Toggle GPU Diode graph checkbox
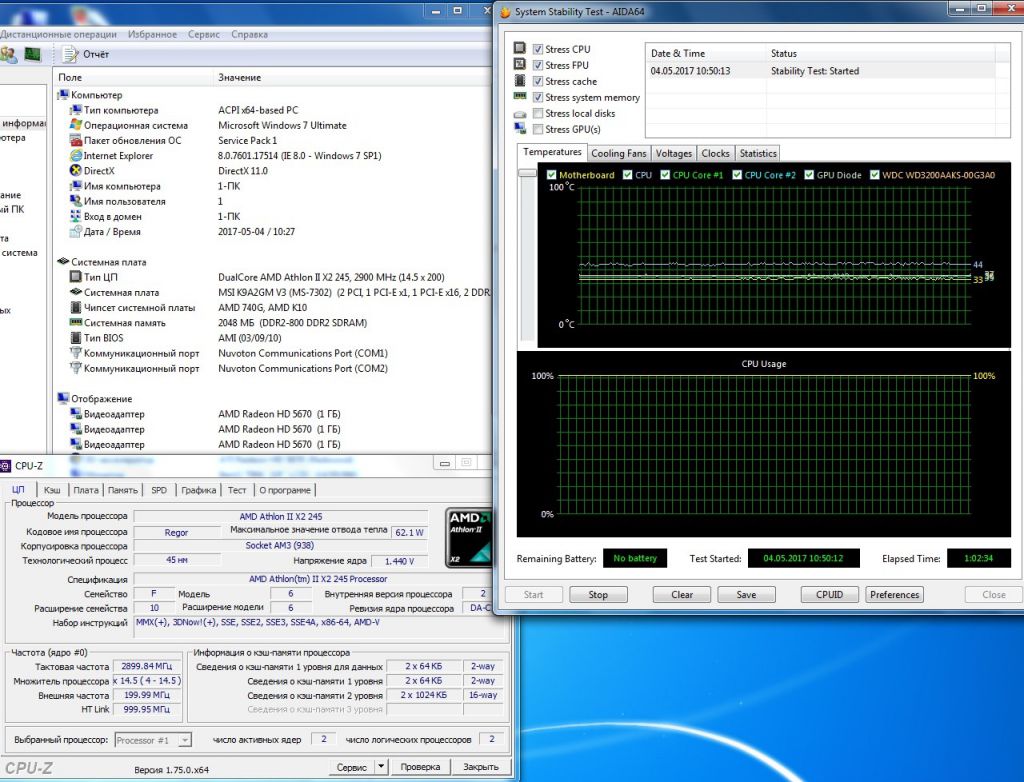Screen dimensions: 1024x782 click(x=808, y=175)
